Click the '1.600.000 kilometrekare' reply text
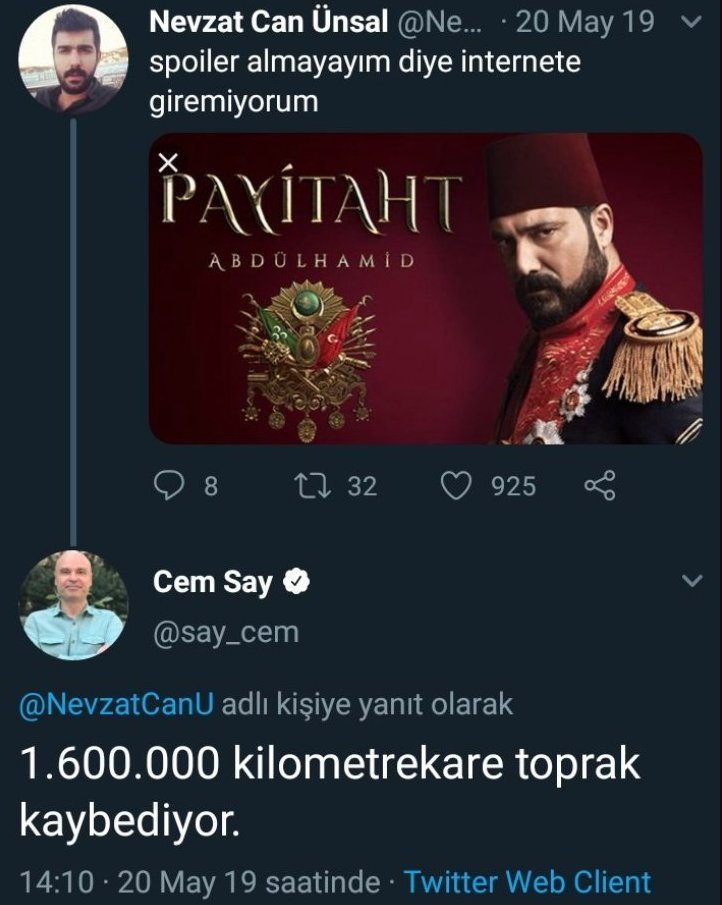 coord(330,791)
